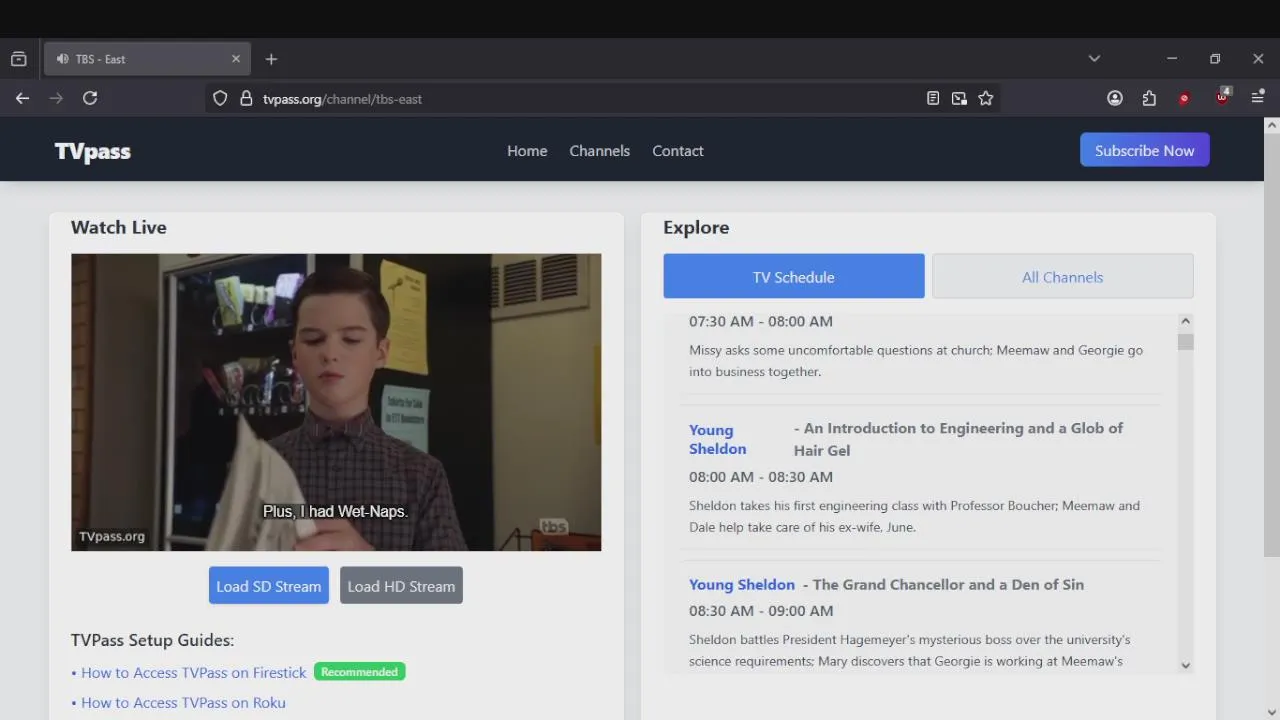Screen dimensions: 1280x720
Task: Click the schedule scrollbar down arrow
Action: click(1185, 665)
